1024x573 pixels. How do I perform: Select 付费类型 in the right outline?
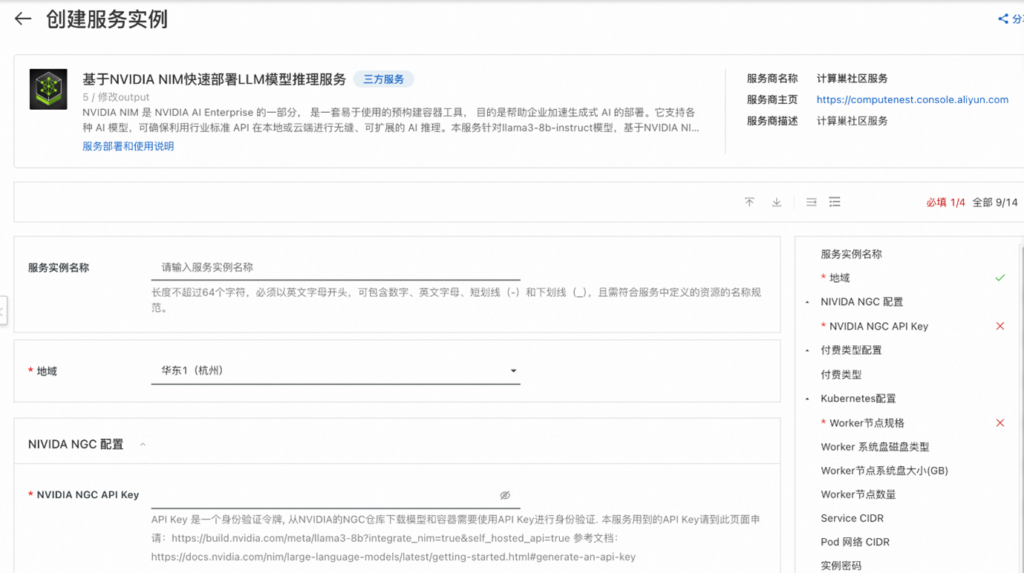tap(841, 374)
